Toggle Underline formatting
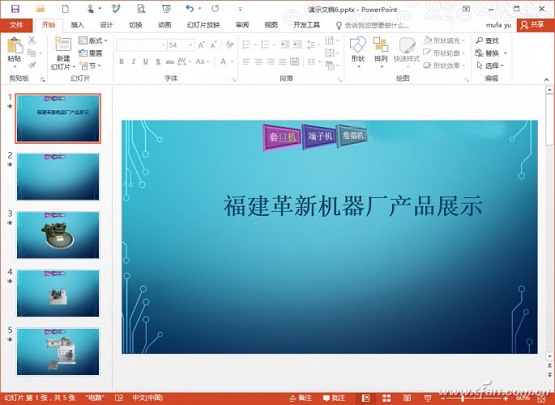 [x=145, y=62]
